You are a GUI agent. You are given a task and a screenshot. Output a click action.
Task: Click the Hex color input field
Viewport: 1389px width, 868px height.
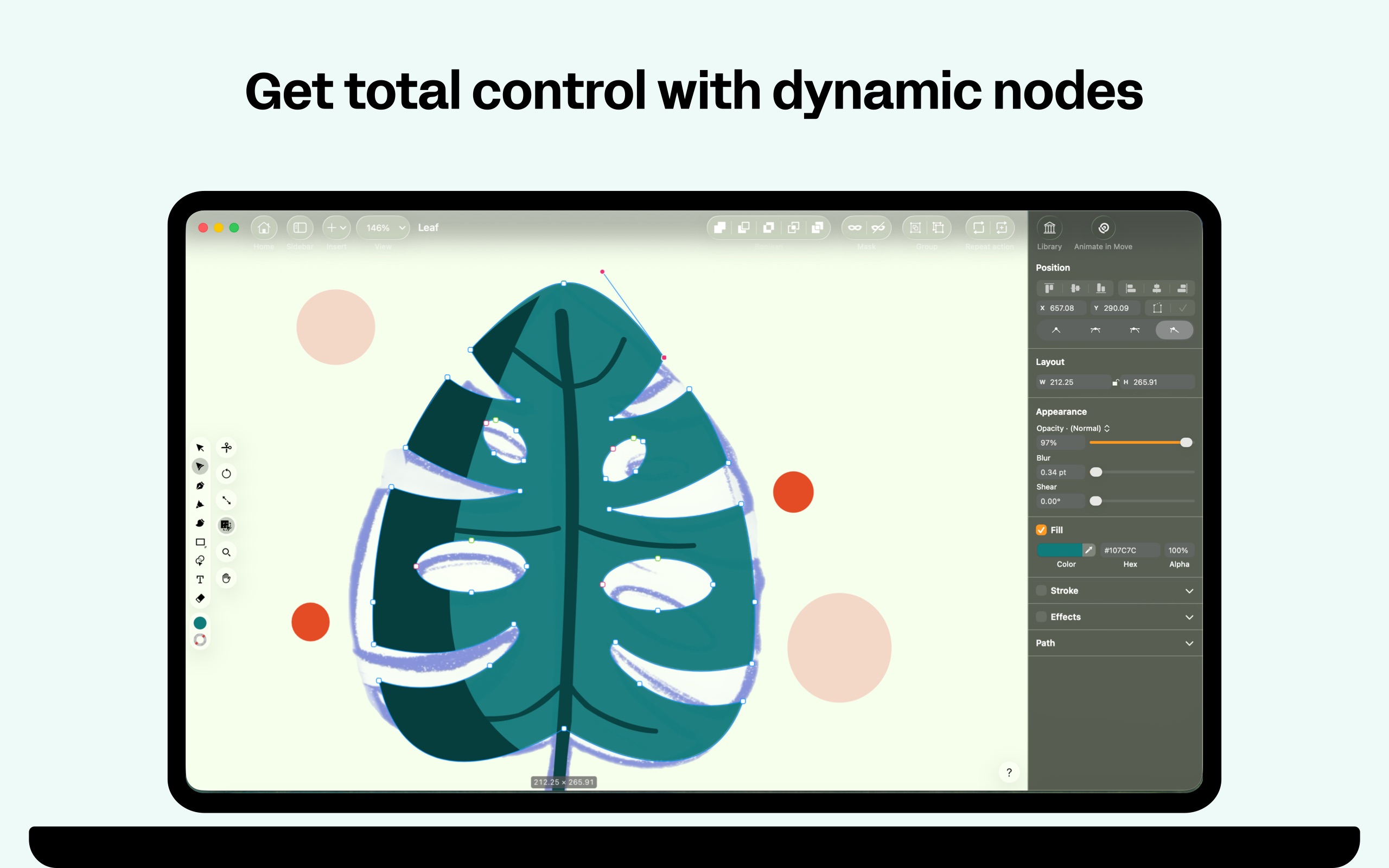pos(1130,550)
